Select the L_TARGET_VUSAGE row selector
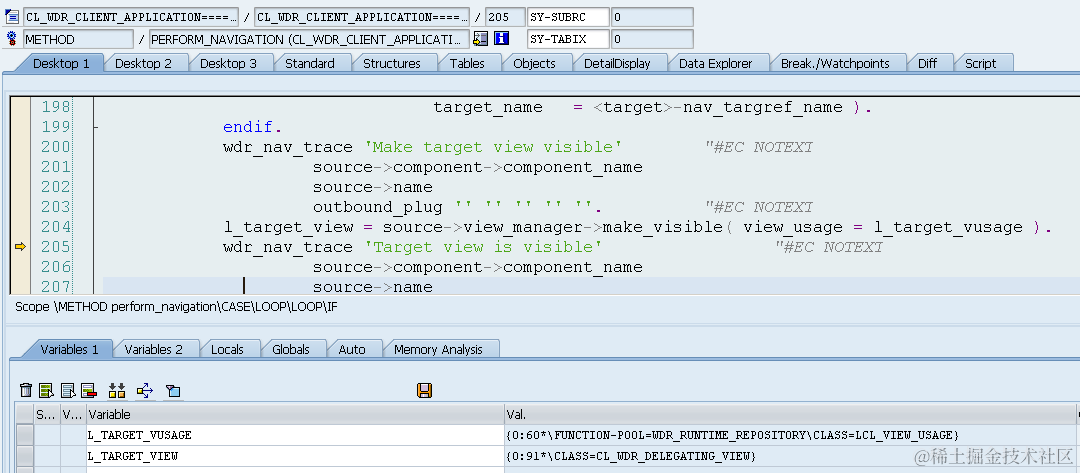 (x=25, y=435)
